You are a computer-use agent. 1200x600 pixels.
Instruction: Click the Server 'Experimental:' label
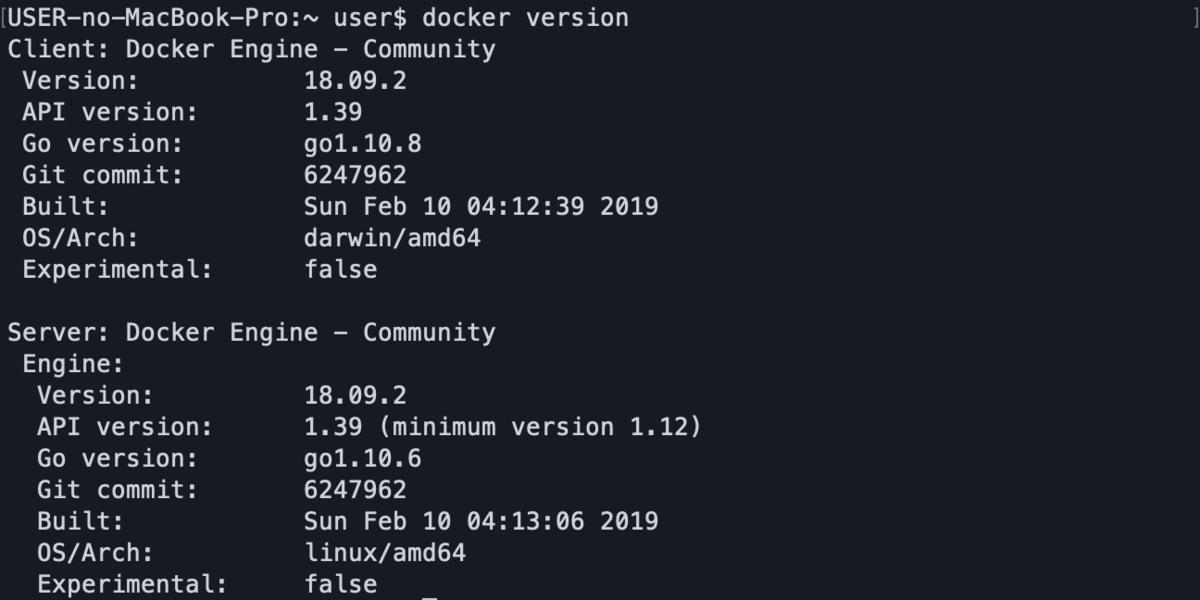point(133,584)
